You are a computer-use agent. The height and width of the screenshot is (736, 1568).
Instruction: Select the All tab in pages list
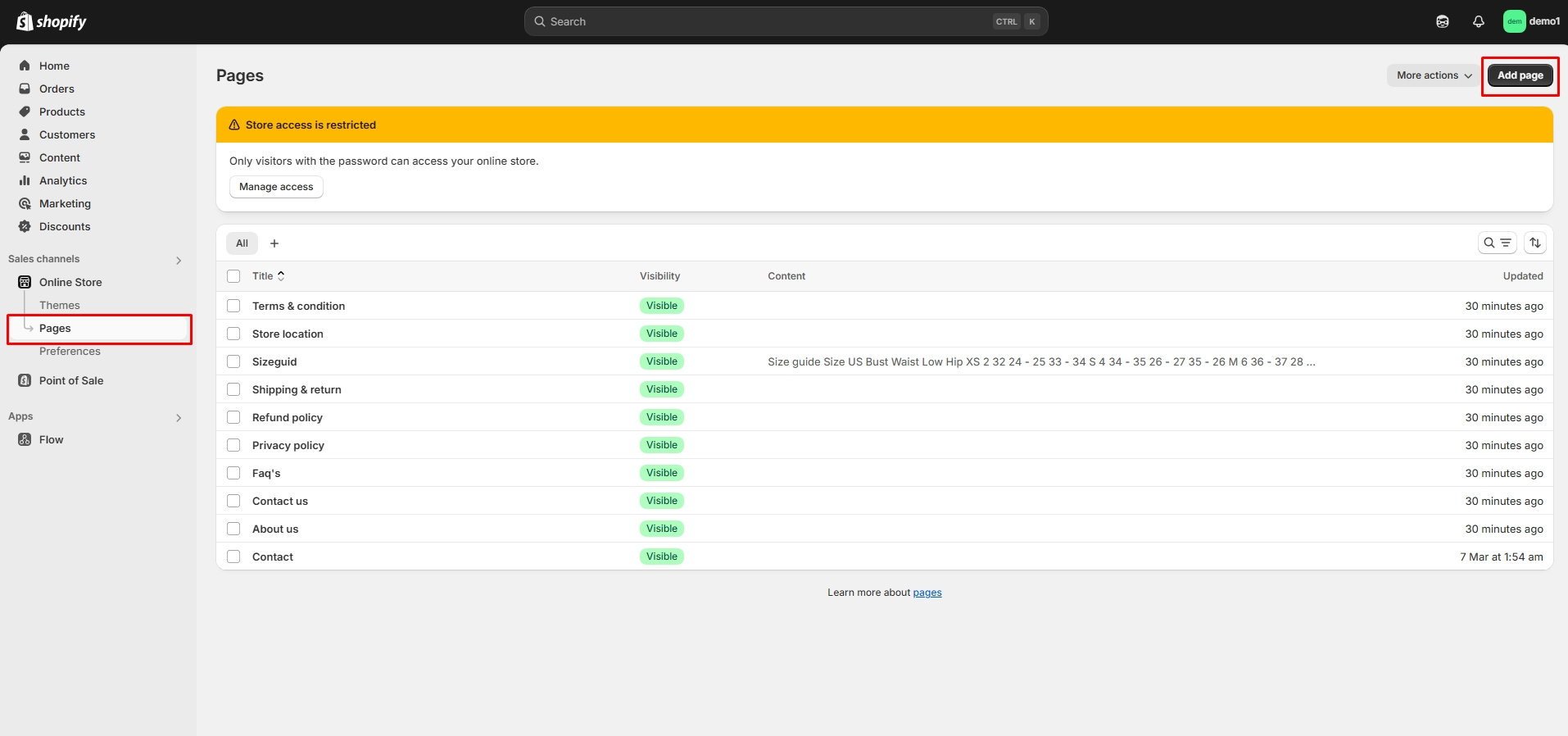pyautogui.click(x=242, y=243)
